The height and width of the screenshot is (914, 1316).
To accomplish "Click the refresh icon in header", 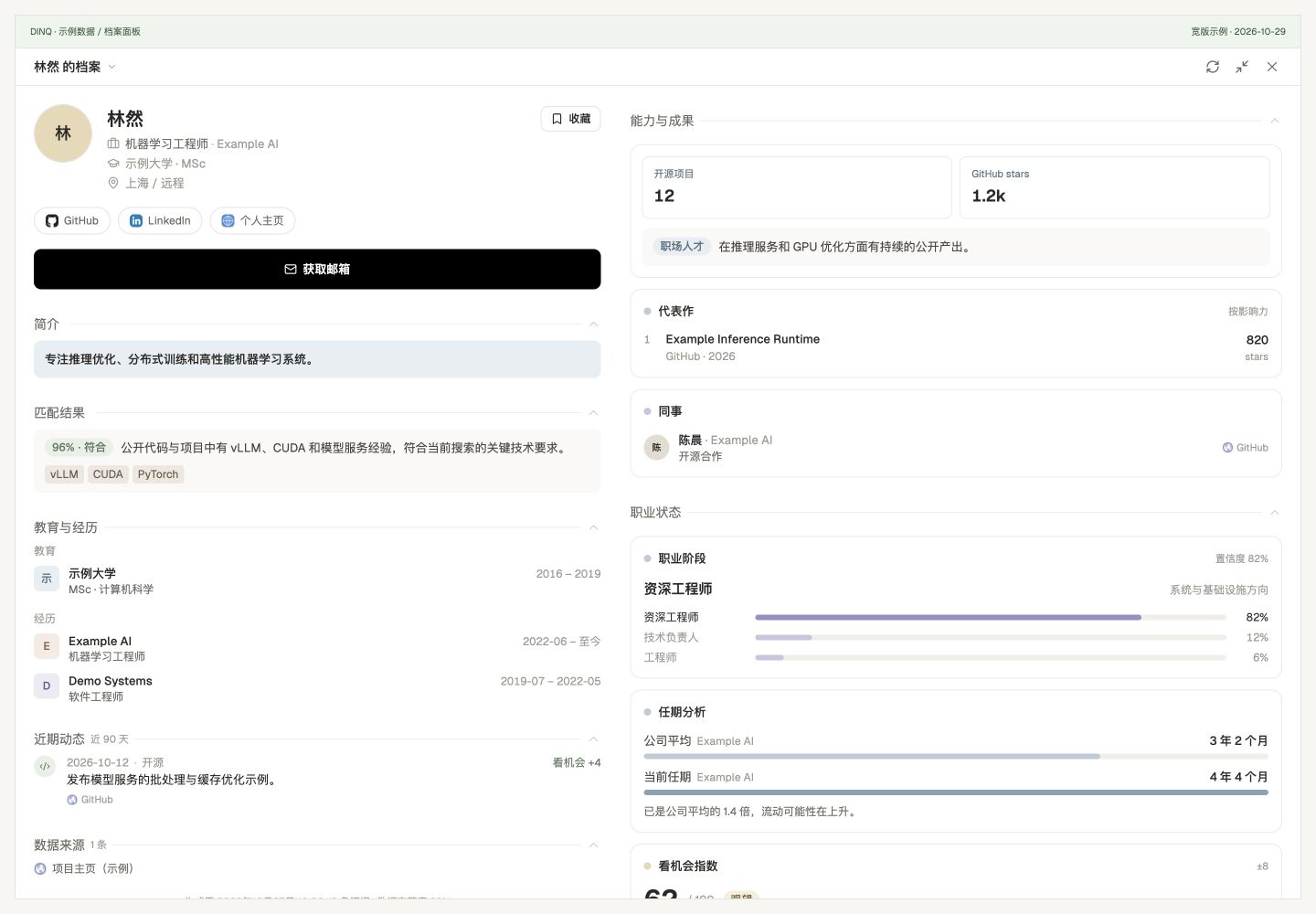I will [1213, 67].
